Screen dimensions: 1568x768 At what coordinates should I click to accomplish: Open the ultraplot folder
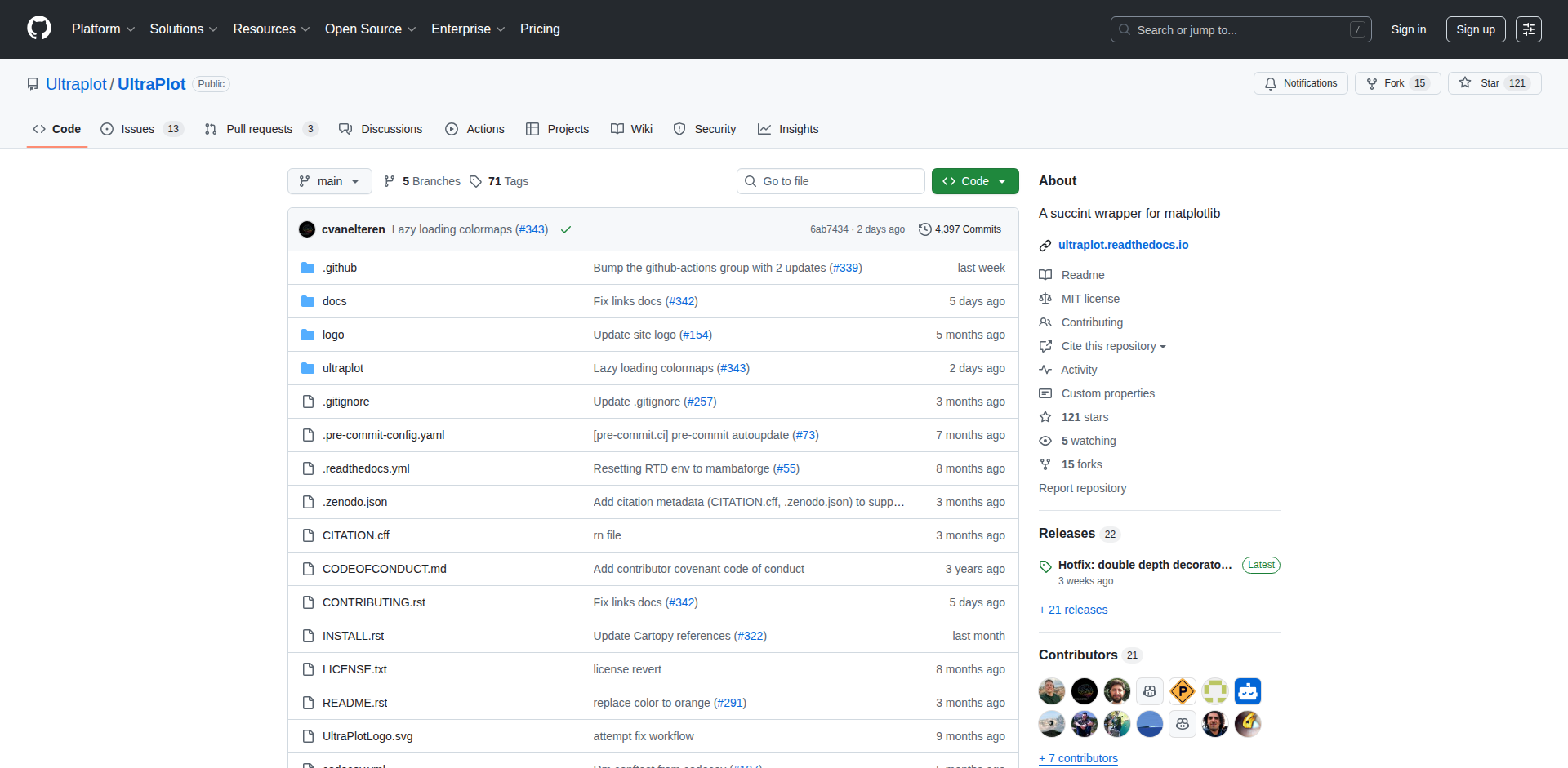tap(343, 368)
